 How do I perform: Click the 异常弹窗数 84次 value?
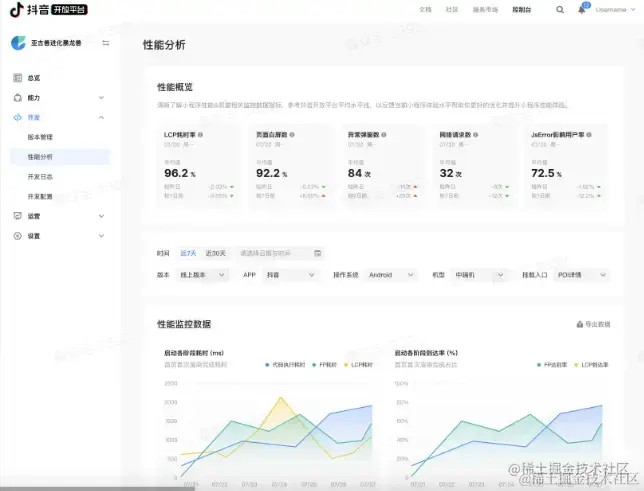(x=359, y=173)
